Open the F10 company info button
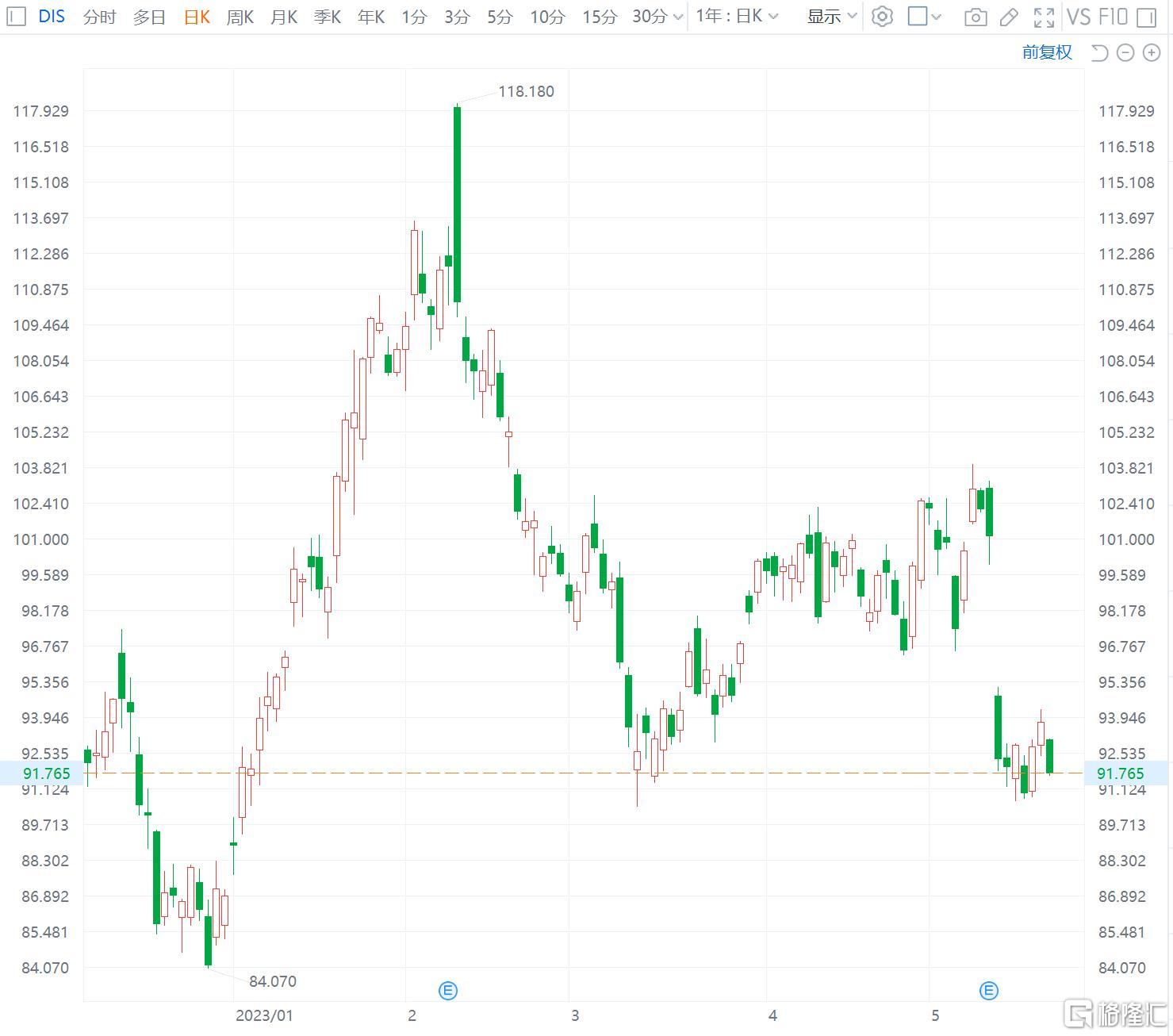Screen dimensions: 1173x1036 pos(1114,17)
